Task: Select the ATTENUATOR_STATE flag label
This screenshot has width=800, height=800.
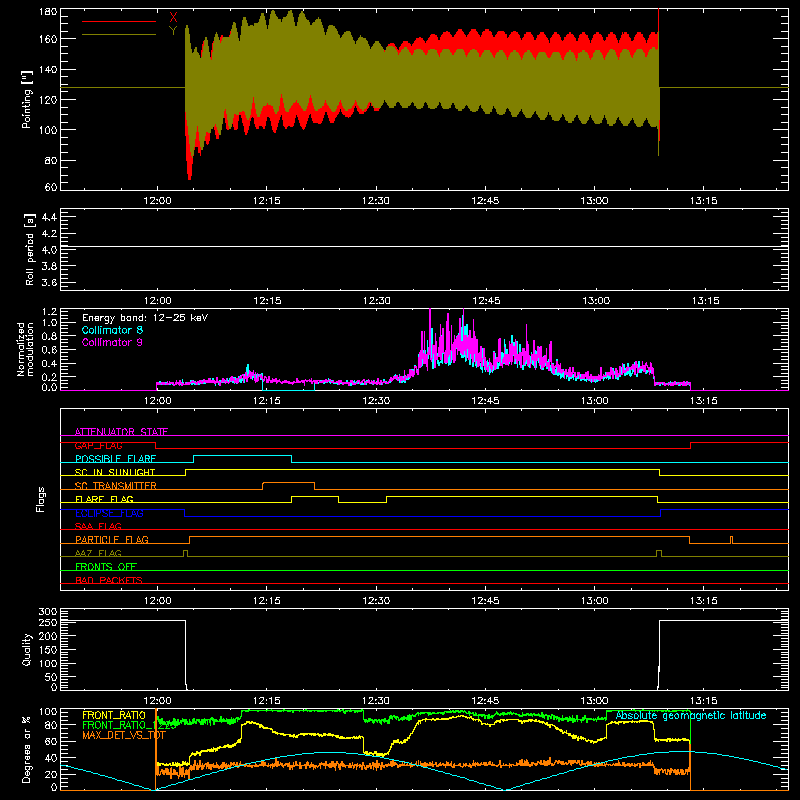Action: coord(121,432)
